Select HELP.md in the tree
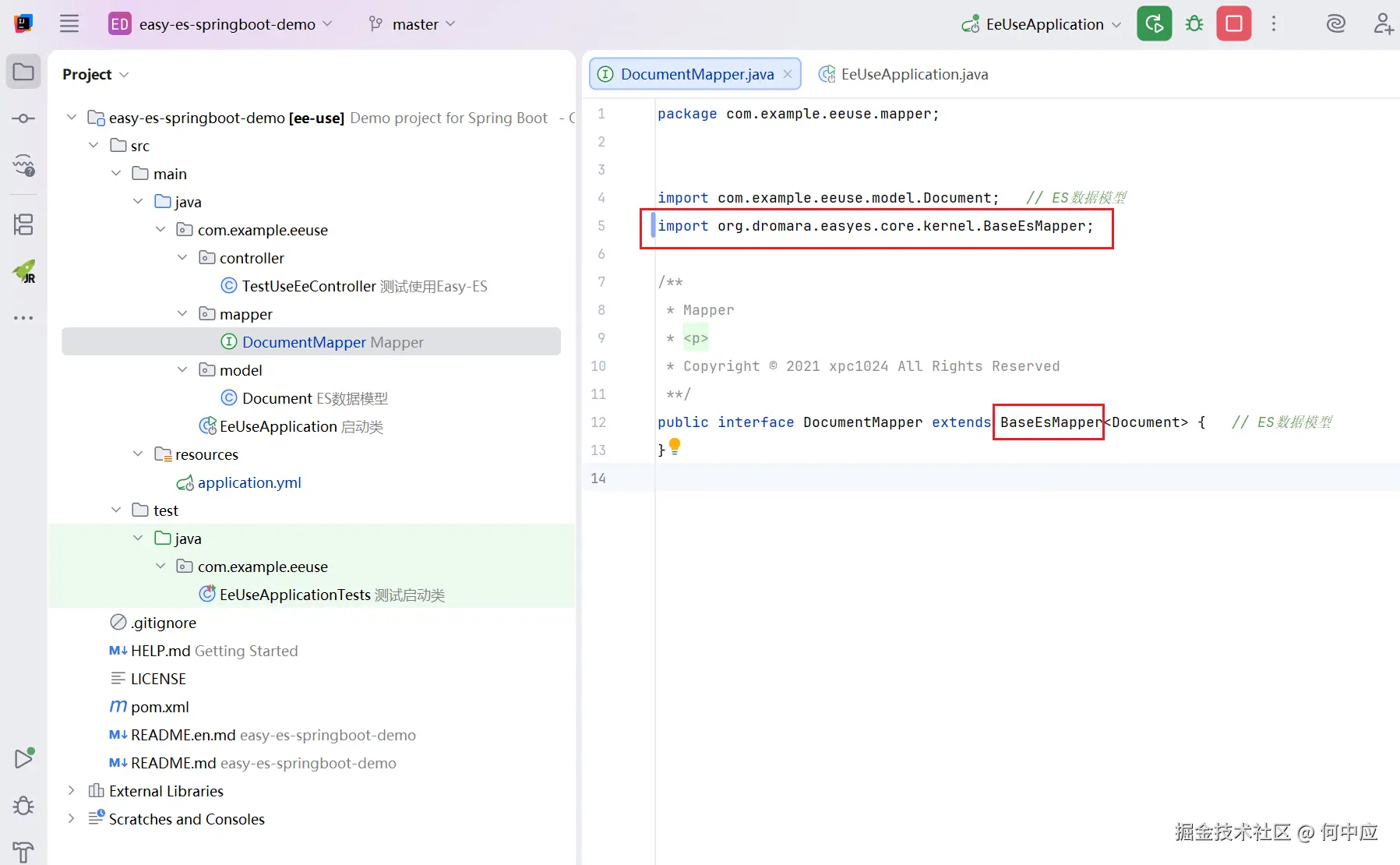 (160, 651)
